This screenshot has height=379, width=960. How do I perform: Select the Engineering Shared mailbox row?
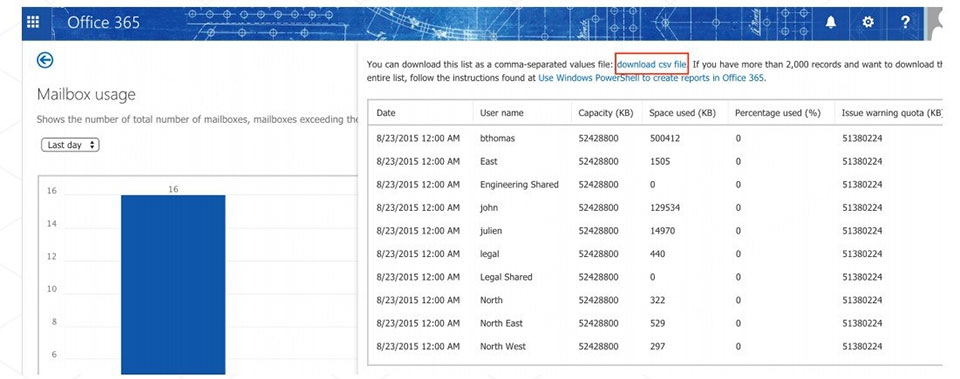pyautogui.click(x=654, y=184)
